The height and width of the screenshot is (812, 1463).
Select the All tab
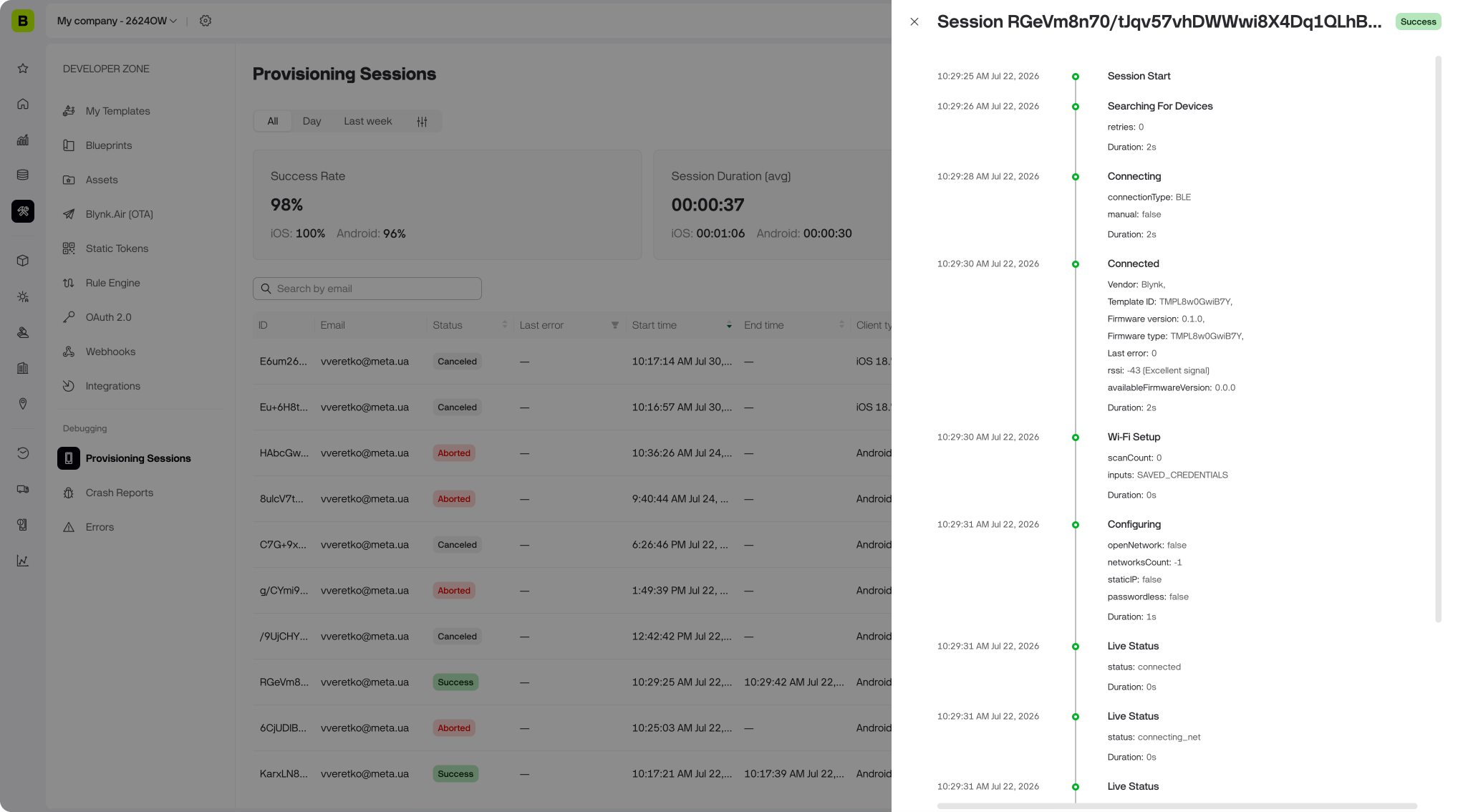[x=273, y=121]
